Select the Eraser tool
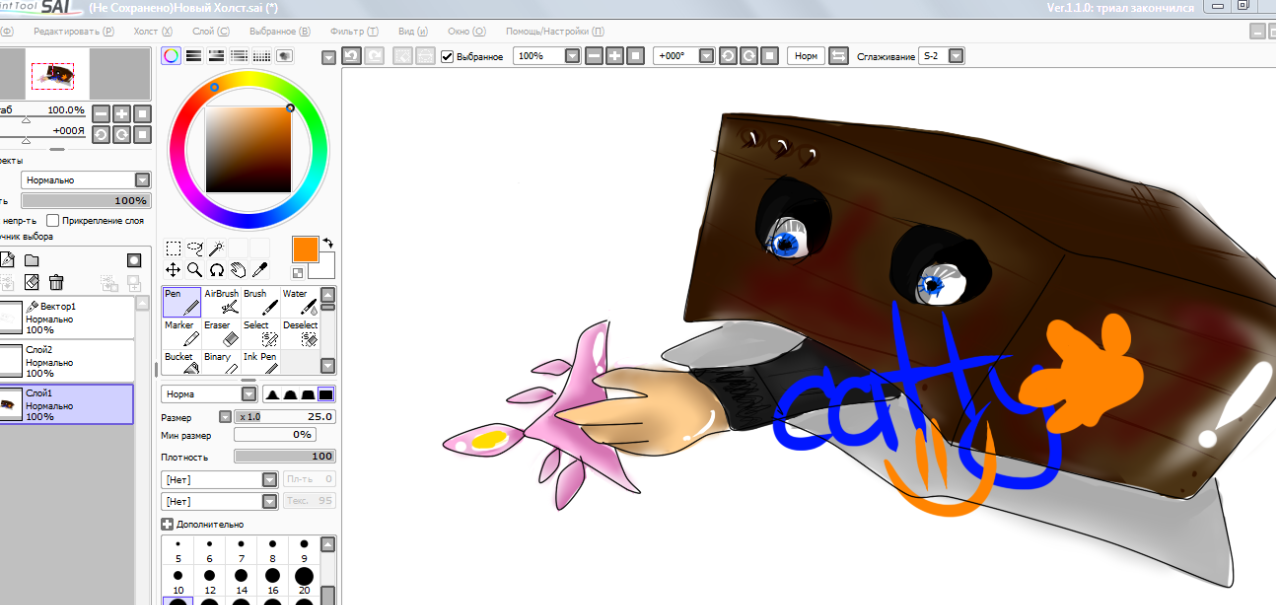The height and width of the screenshot is (605, 1276). tap(221, 333)
